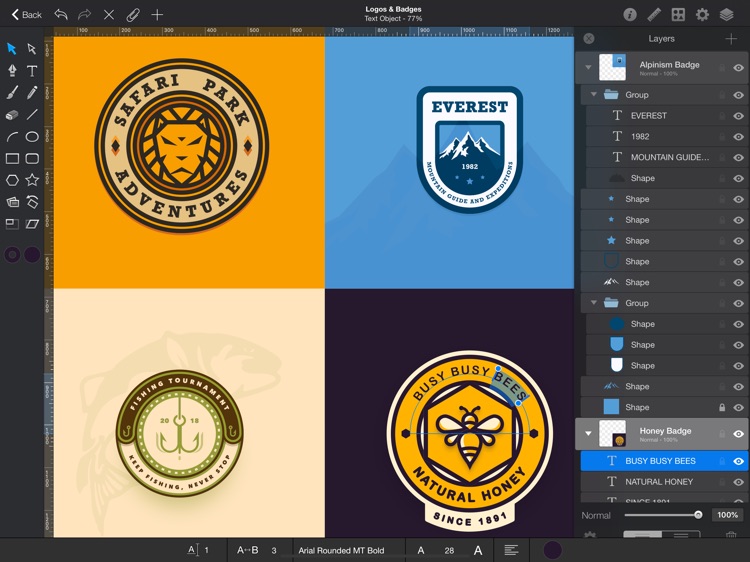Viewport: 750px width, 562px height.
Task: Choose the Ellipse tool
Action: point(32,137)
